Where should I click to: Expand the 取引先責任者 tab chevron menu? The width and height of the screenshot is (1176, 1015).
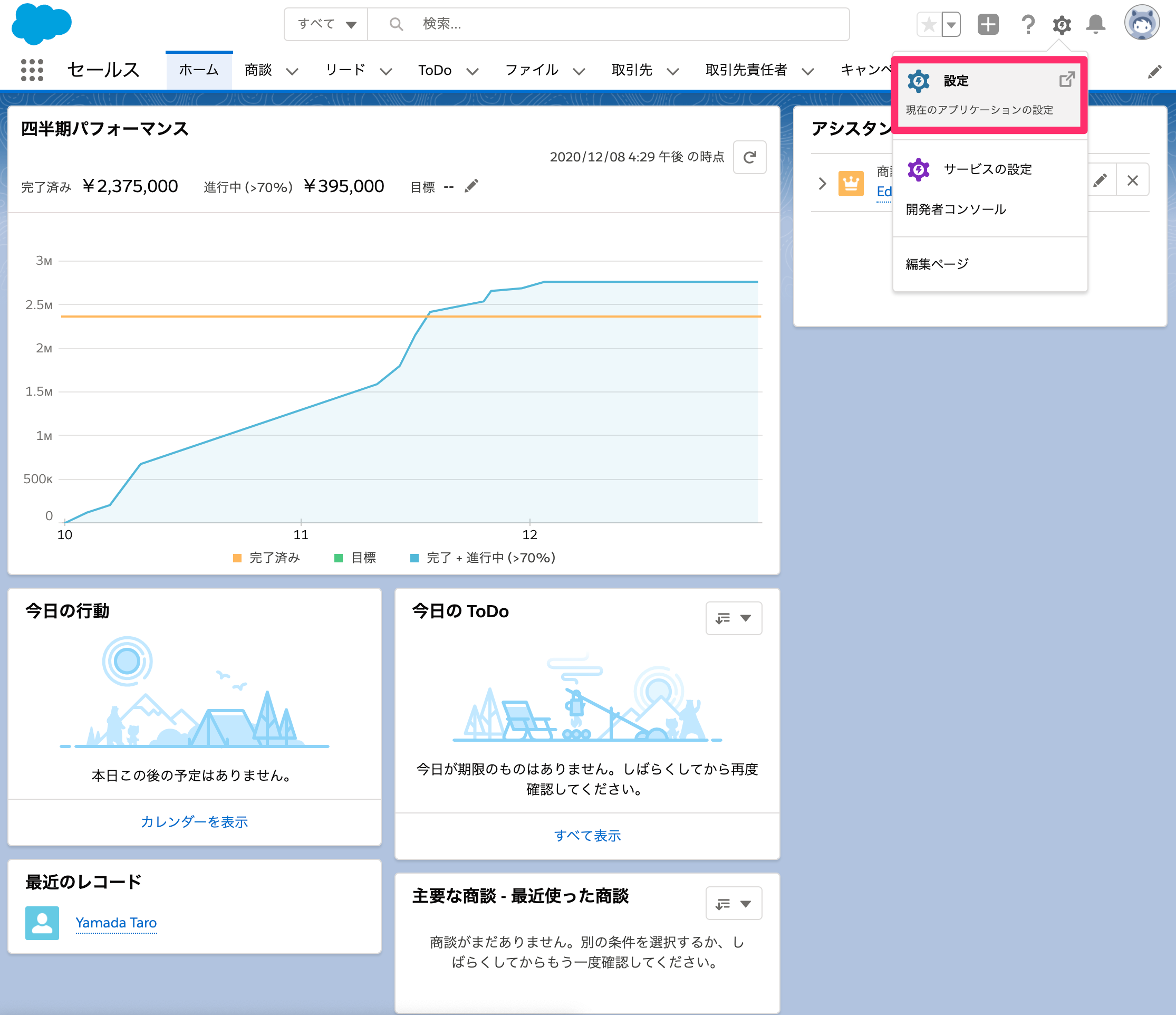click(808, 72)
